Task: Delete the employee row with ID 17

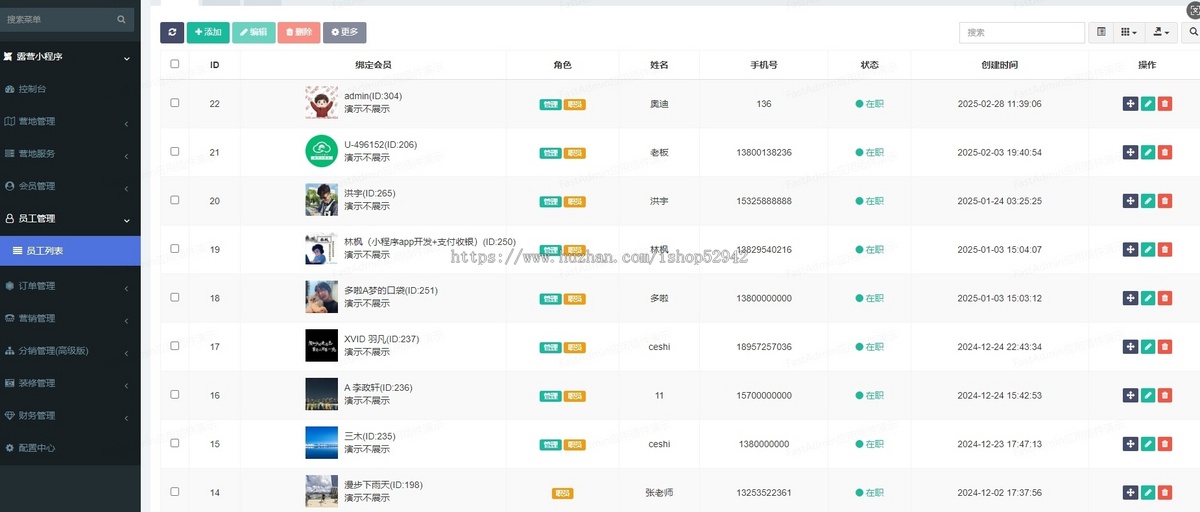Action: pyautogui.click(x=1164, y=347)
